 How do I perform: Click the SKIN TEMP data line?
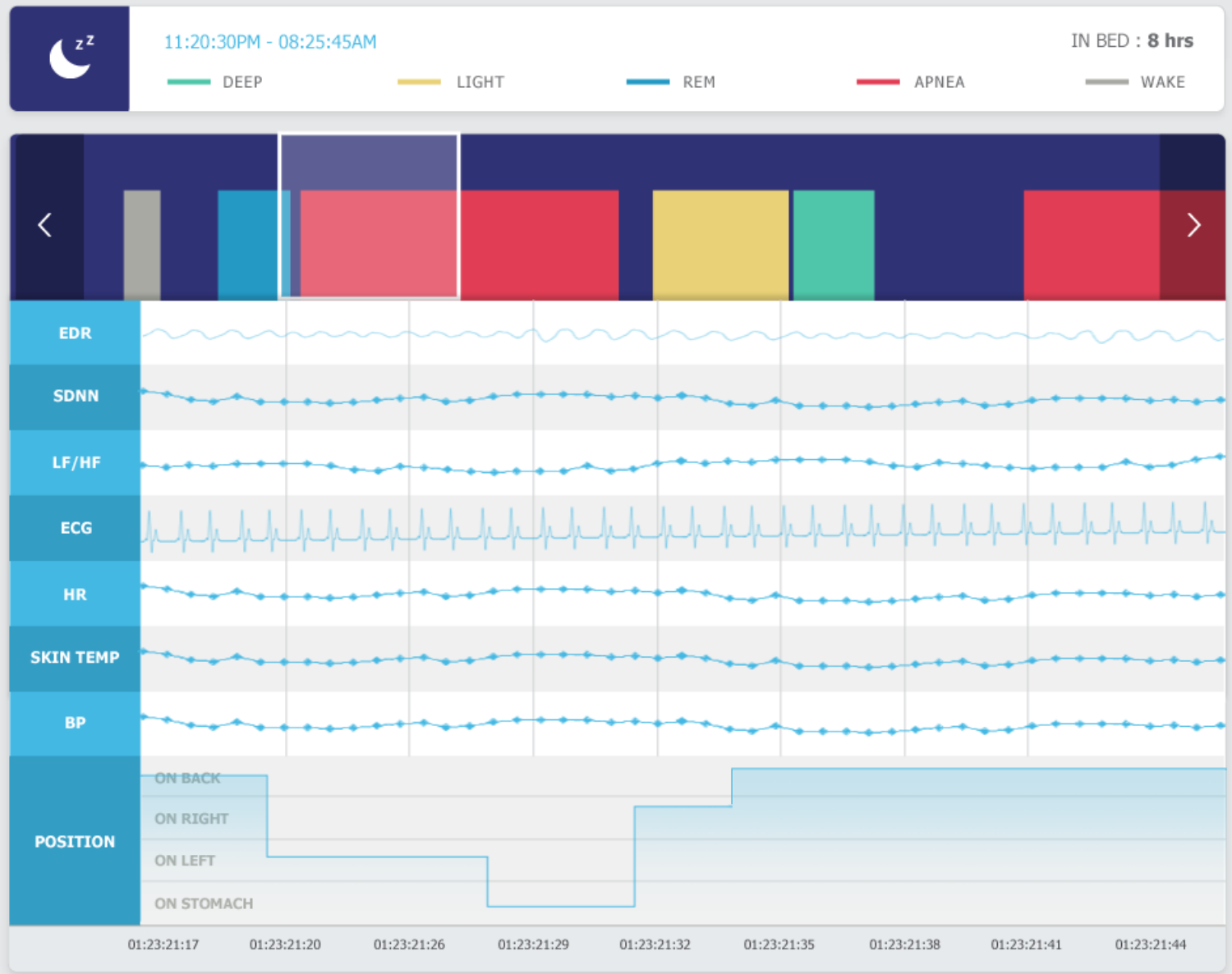click(683, 658)
